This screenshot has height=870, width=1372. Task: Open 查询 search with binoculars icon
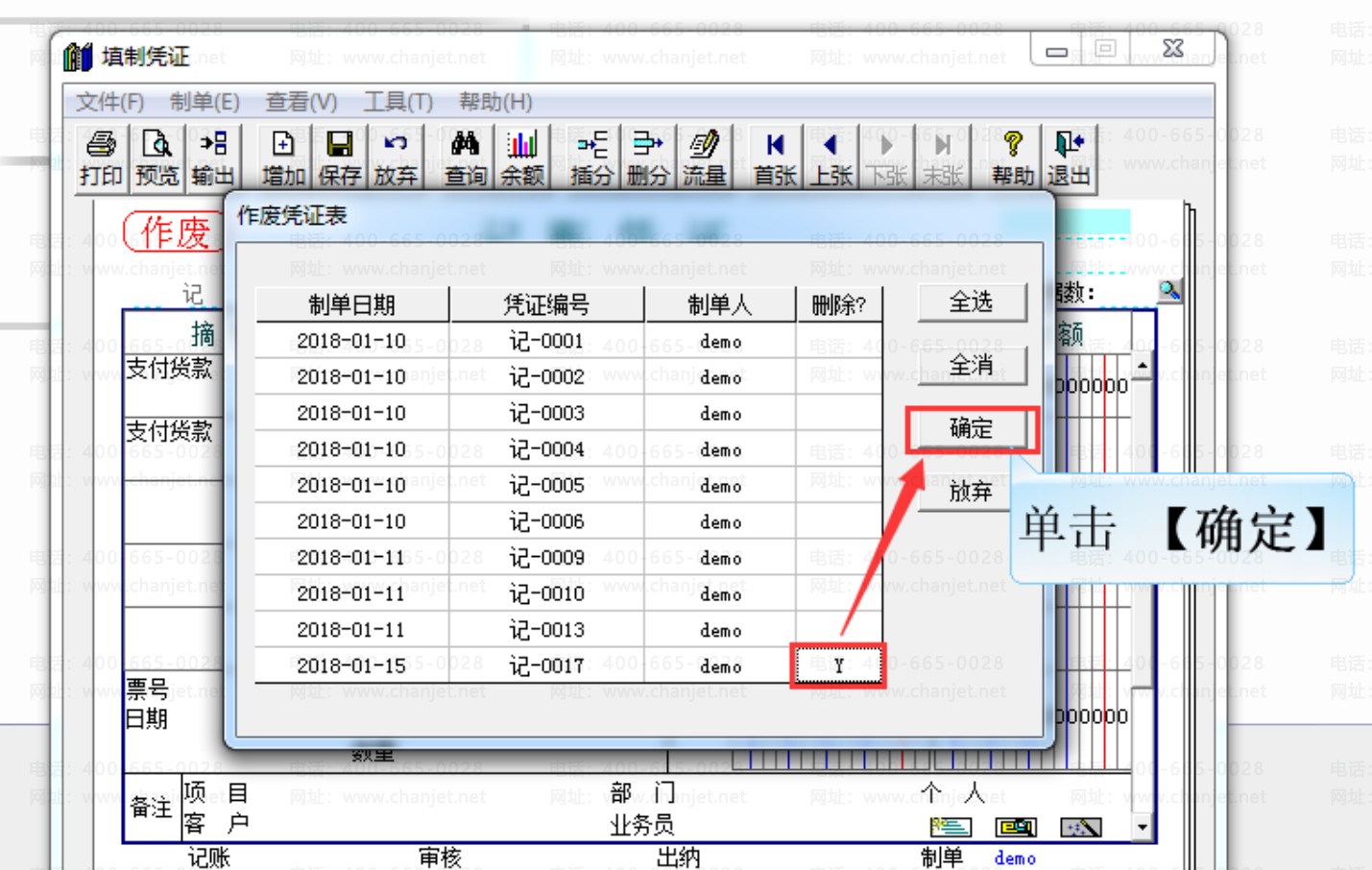coord(466,158)
